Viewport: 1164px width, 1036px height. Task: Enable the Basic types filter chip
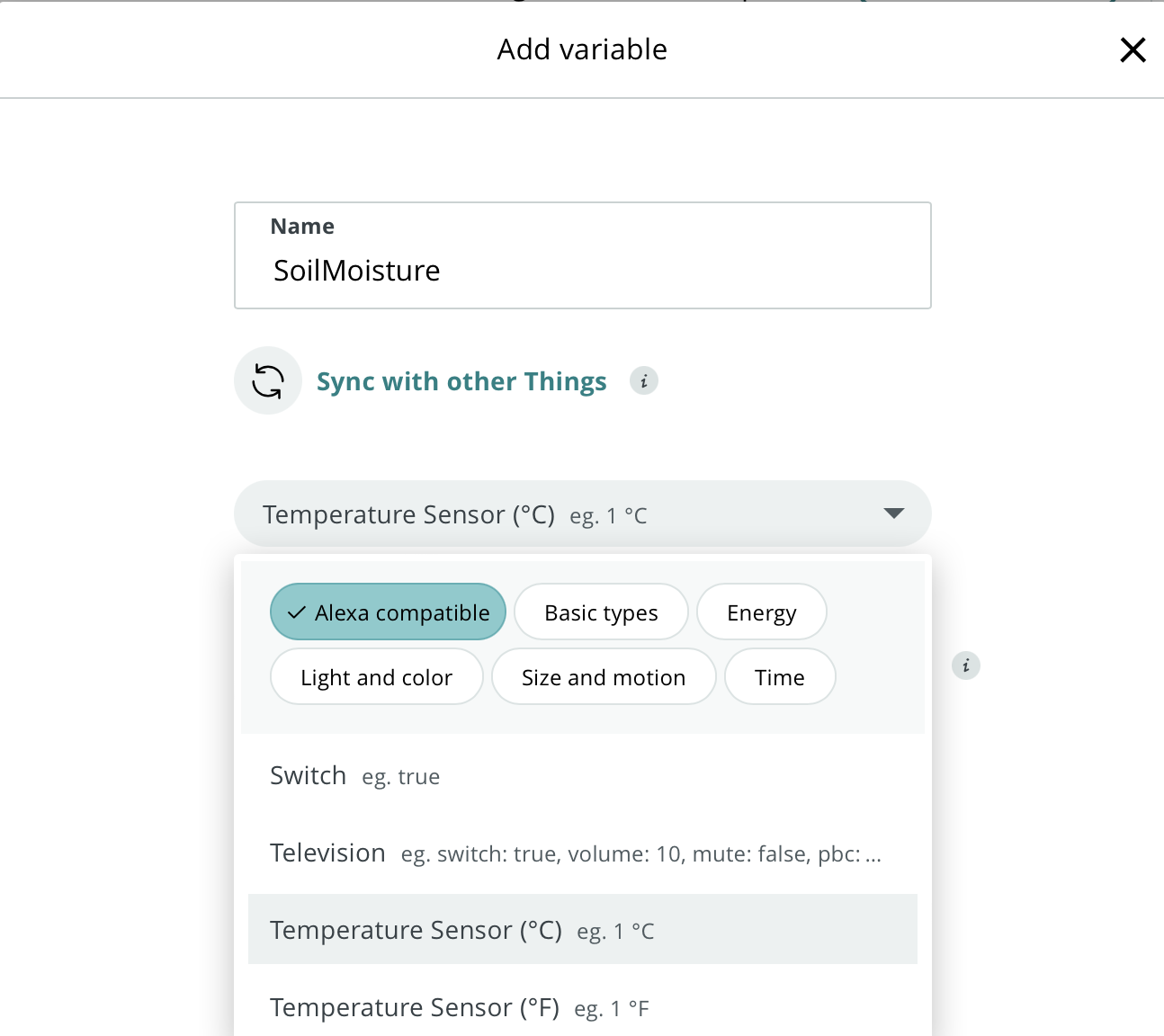pyautogui.click(x=601, y=612)
